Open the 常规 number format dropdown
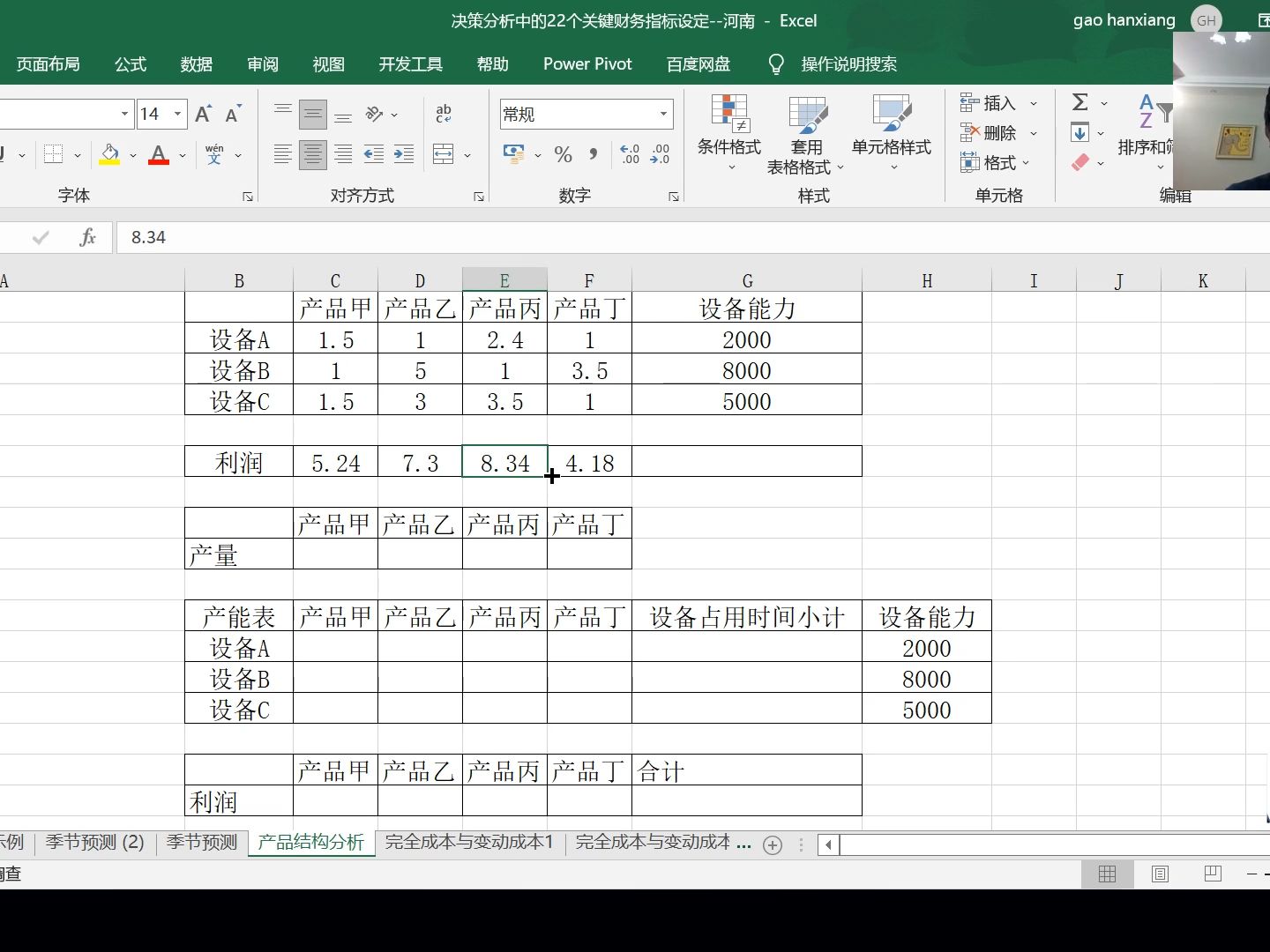Image resolution: width=1270 pixels, height=952 pixels. (661, 114)
